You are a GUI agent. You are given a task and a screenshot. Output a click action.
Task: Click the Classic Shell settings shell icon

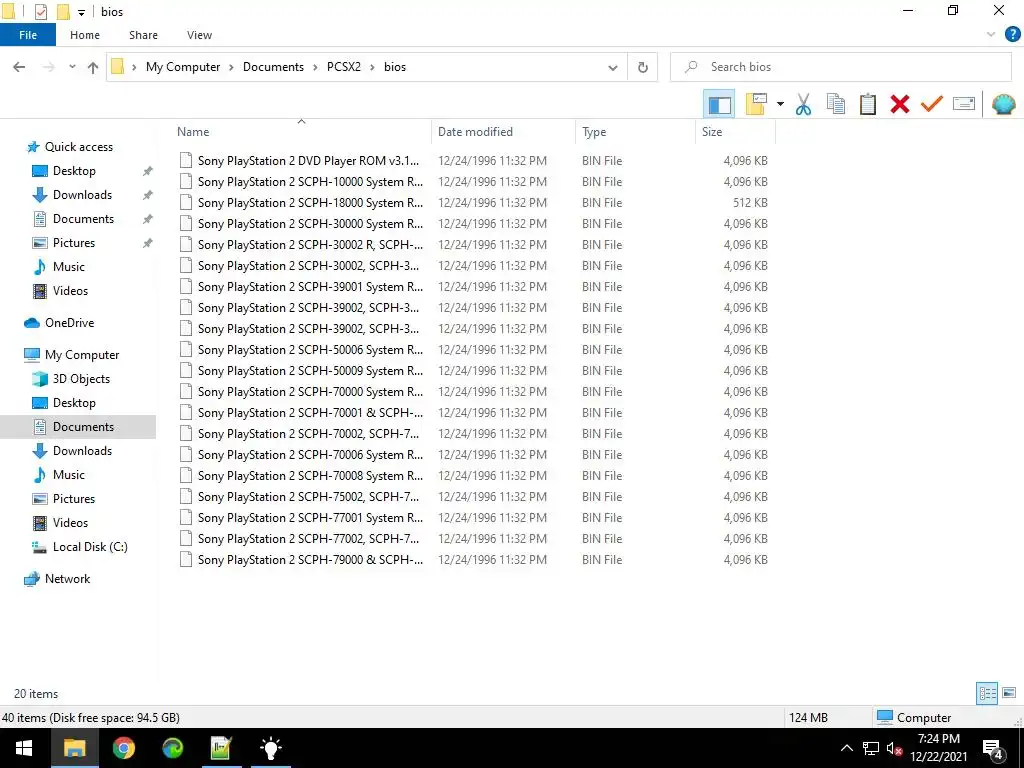pyautogui.click(x=1004, y=104)
